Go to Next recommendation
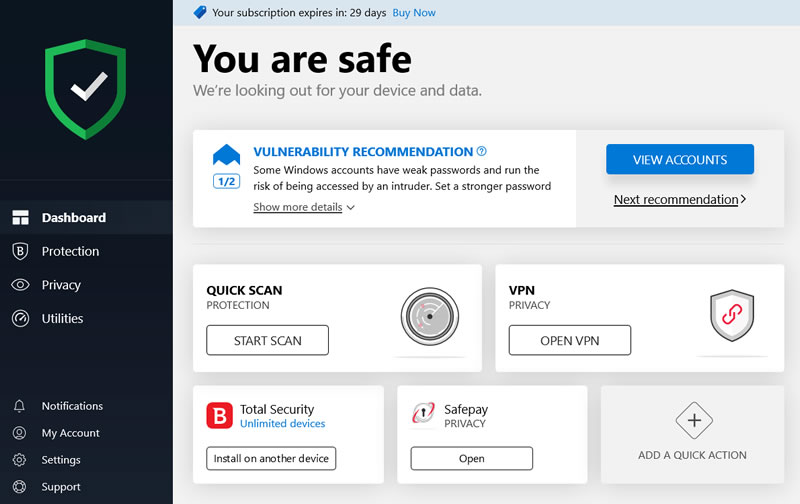The image size is (800, 504). pos(676,199)
